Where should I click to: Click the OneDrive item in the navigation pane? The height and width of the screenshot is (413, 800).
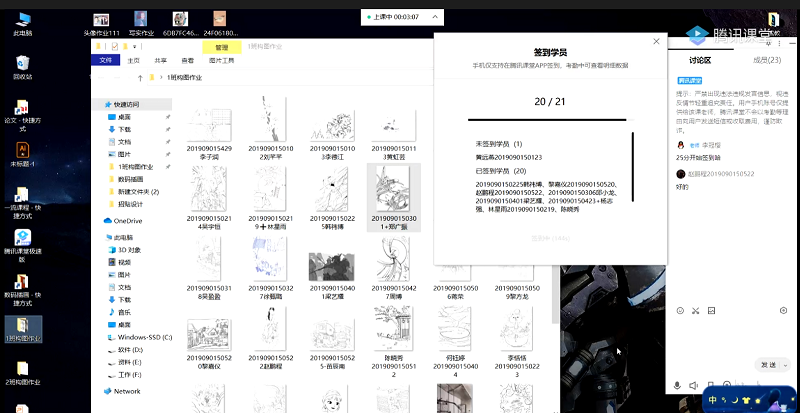(x=127, y=220)
